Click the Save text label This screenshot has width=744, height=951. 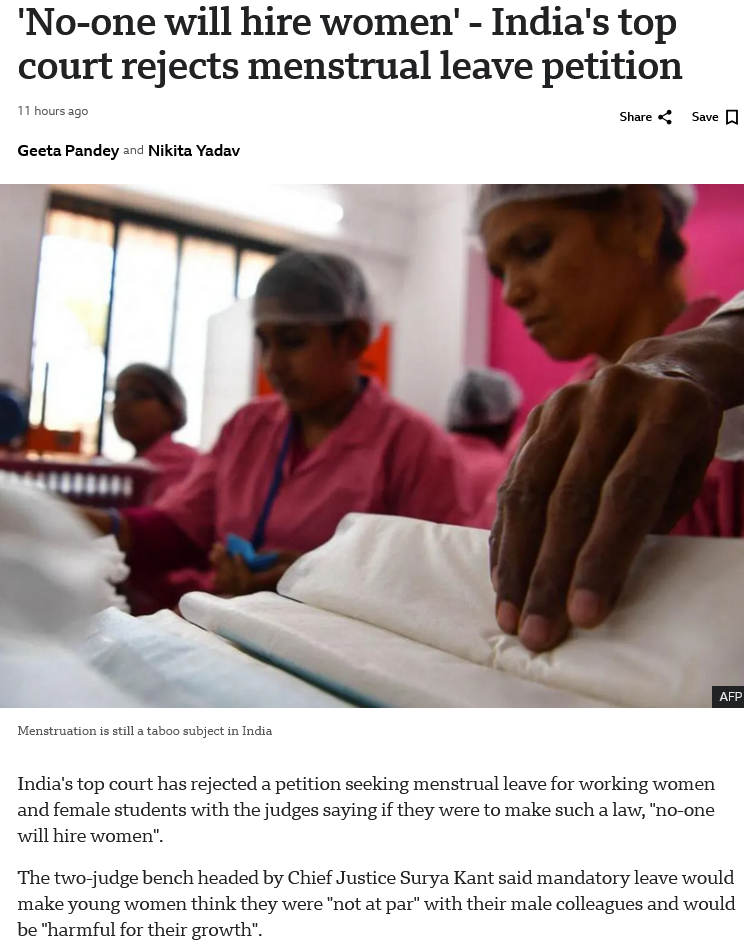pyautogui.click(x=705, y=116)
